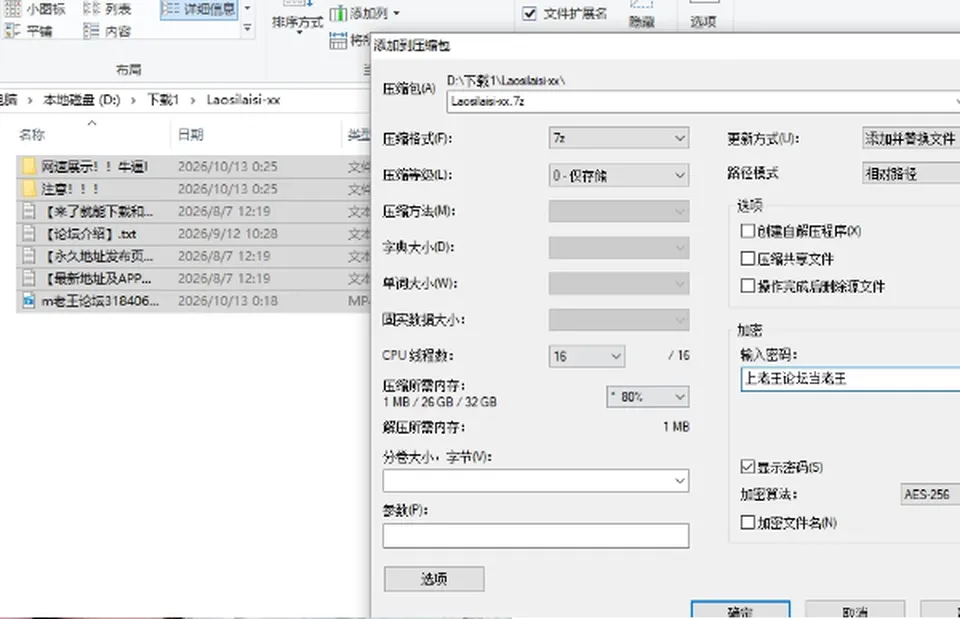This screenshot has width=960, height=619.
Task: Choose the 详细信息 details layout
Action: [x=198, y=9]
